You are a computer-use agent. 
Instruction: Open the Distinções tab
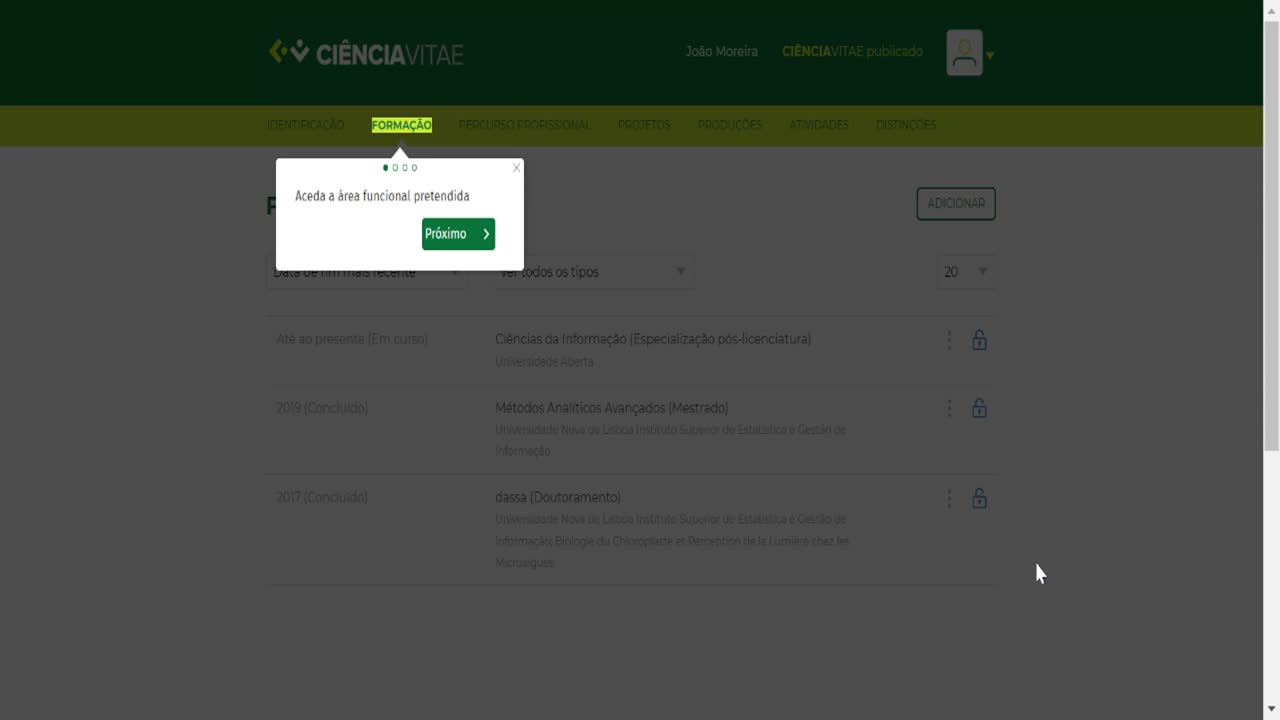(906, 125)
